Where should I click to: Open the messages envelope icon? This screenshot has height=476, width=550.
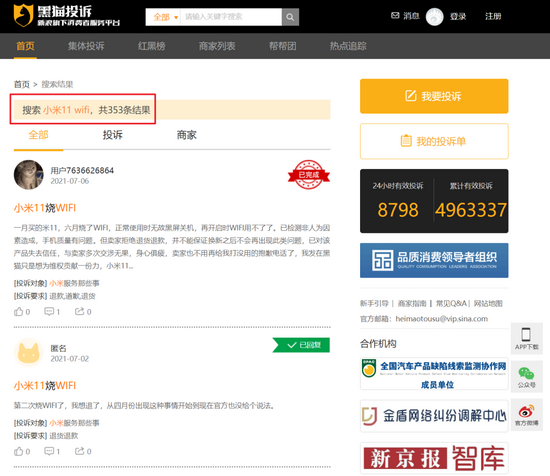[395, 16]
